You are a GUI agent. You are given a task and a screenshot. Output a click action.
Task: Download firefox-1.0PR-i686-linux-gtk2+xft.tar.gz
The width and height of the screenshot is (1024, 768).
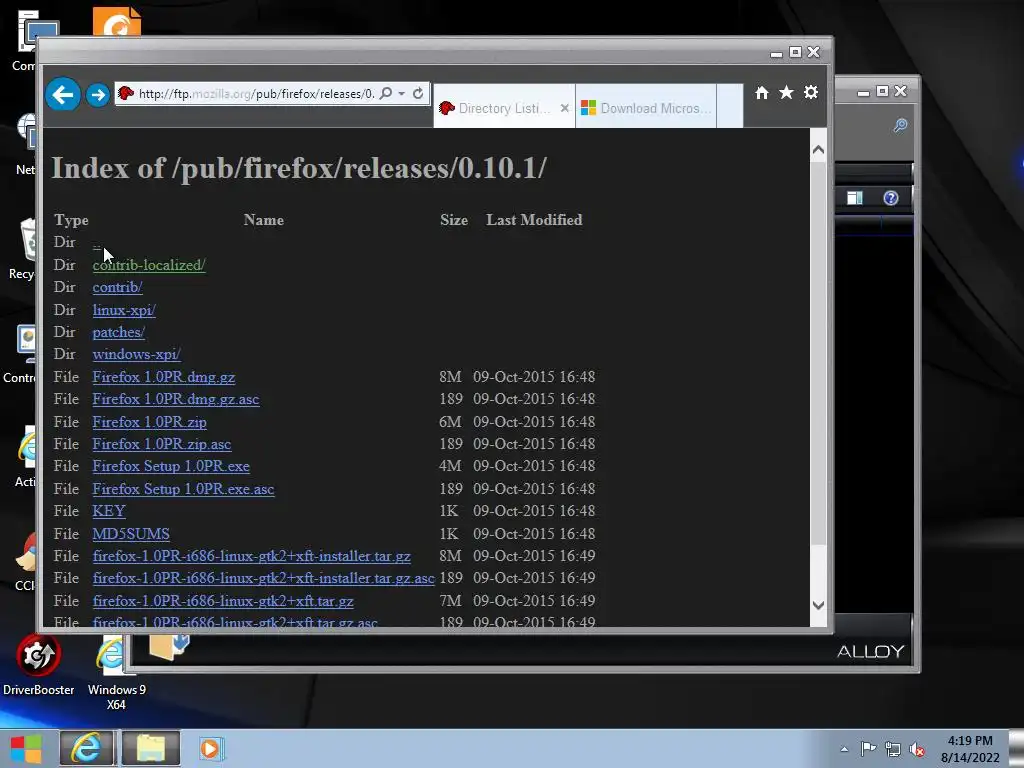pos(223,601)
